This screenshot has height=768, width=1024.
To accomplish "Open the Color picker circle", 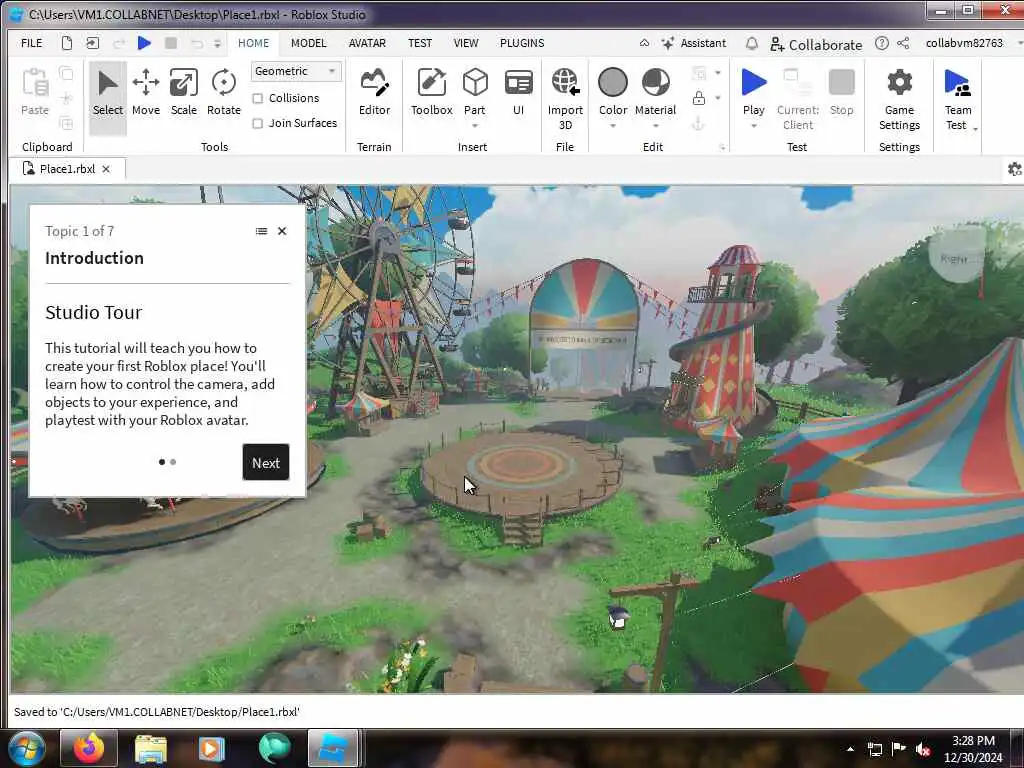I will pyautogui.click(x=613, y=83).
